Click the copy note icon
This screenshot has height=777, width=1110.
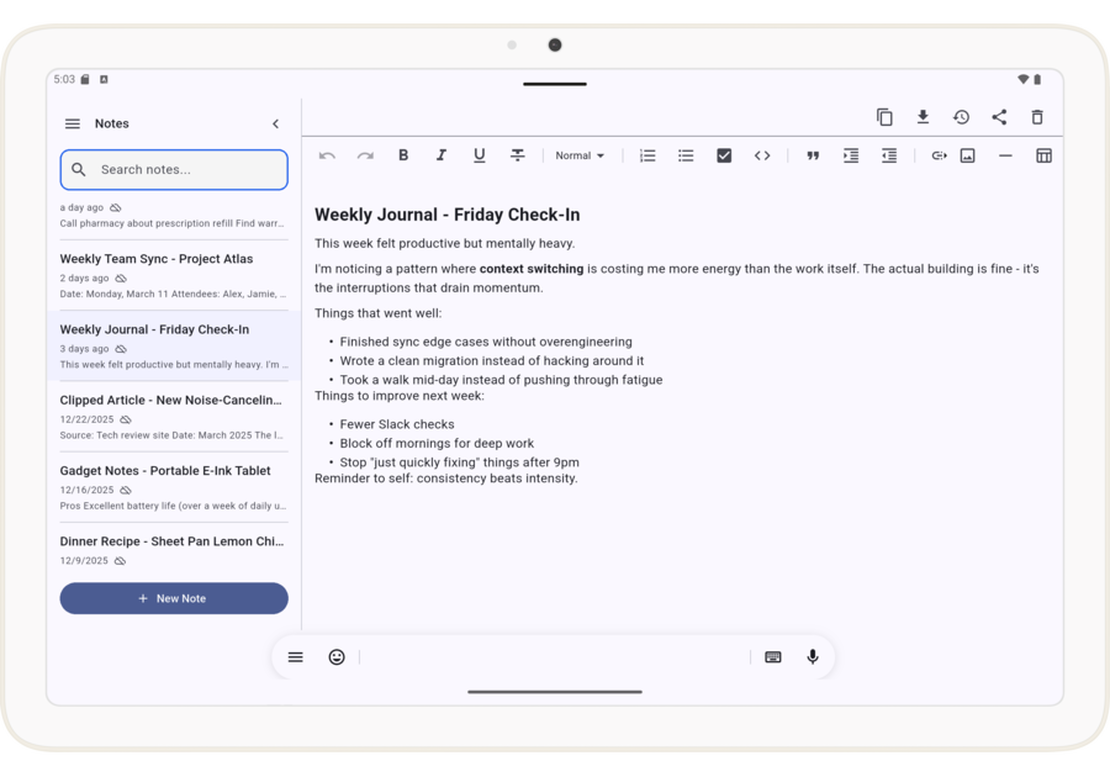tap(884, 117)
